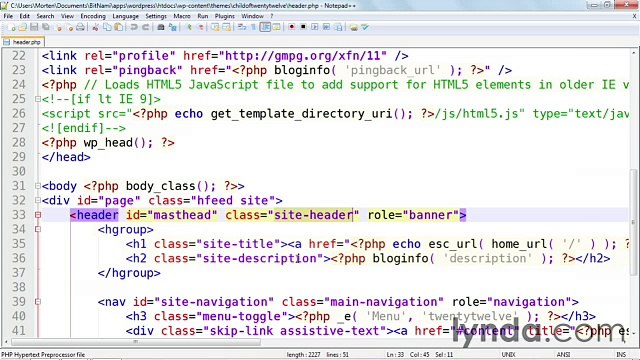This screenshot has width=640, height=360.
Task: Save the current file via toolbar
Action: tap(34, 27)
